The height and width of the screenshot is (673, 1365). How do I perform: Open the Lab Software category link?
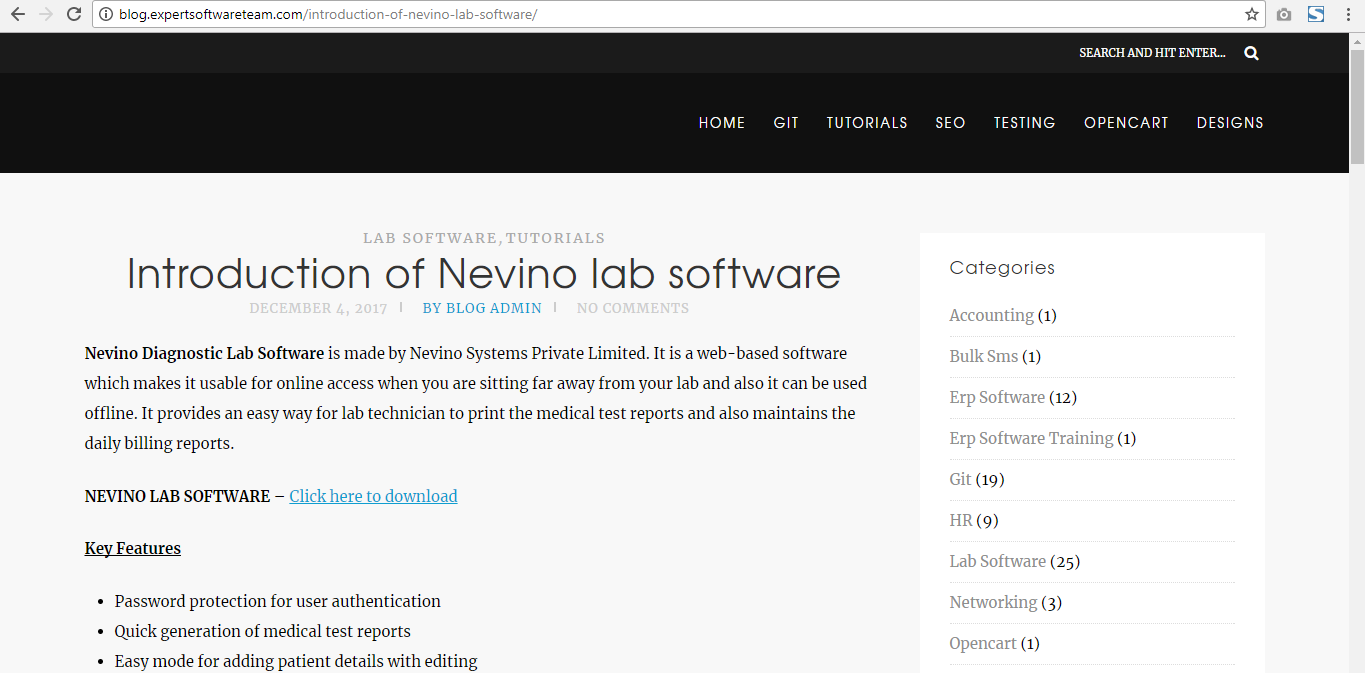coord(997,561)
